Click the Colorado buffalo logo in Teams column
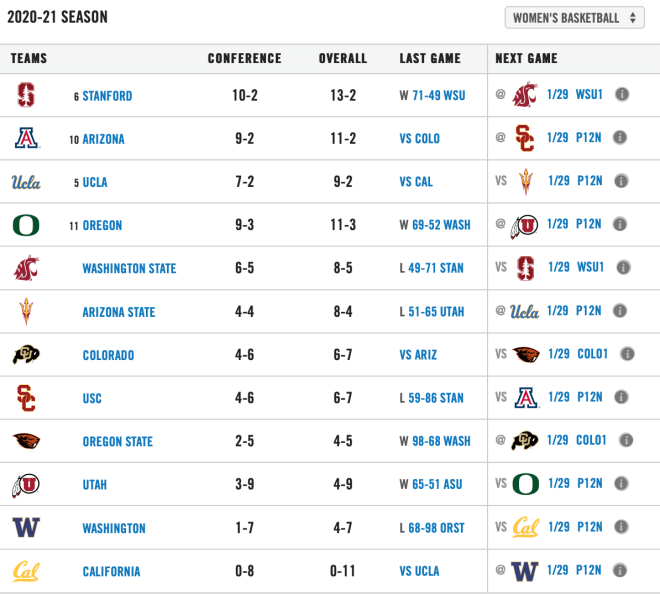660x594 pixels. [26, 354]
